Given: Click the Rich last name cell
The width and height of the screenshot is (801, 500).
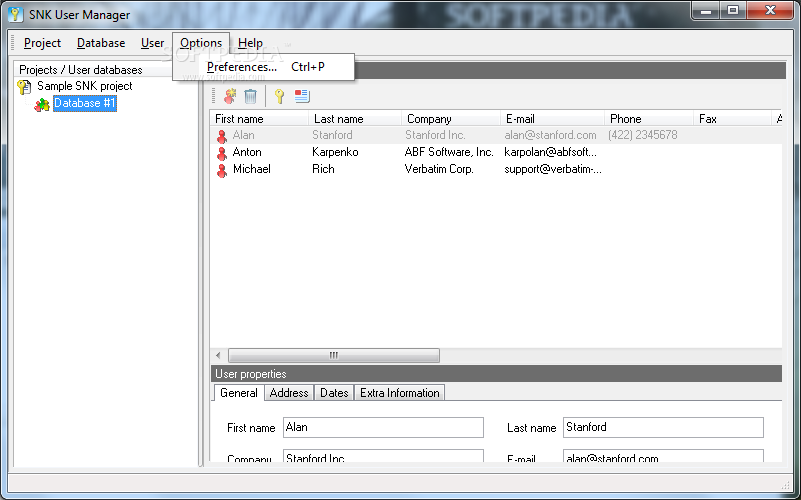Looking at the screenshot, I should 323,169.
